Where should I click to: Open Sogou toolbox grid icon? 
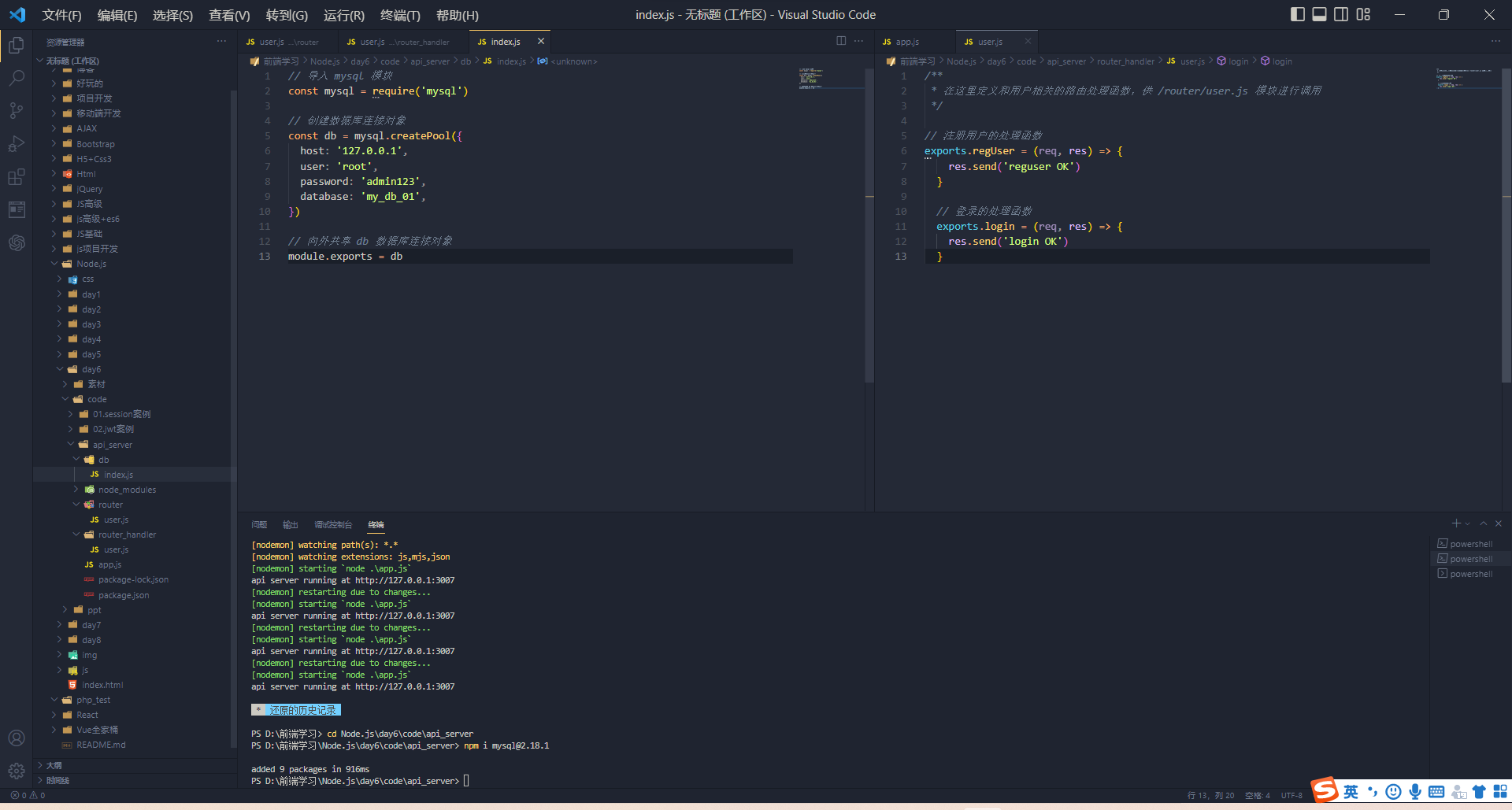(x=1500, y=792)
